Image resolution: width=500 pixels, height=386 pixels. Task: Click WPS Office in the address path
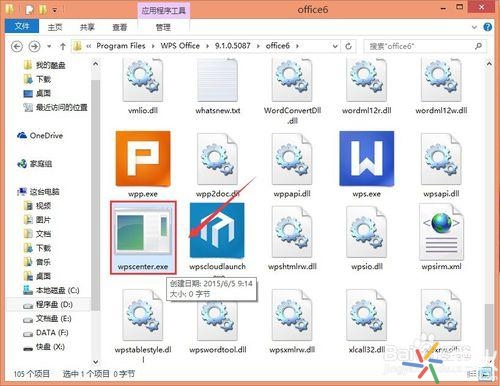(x=180, y=46)
